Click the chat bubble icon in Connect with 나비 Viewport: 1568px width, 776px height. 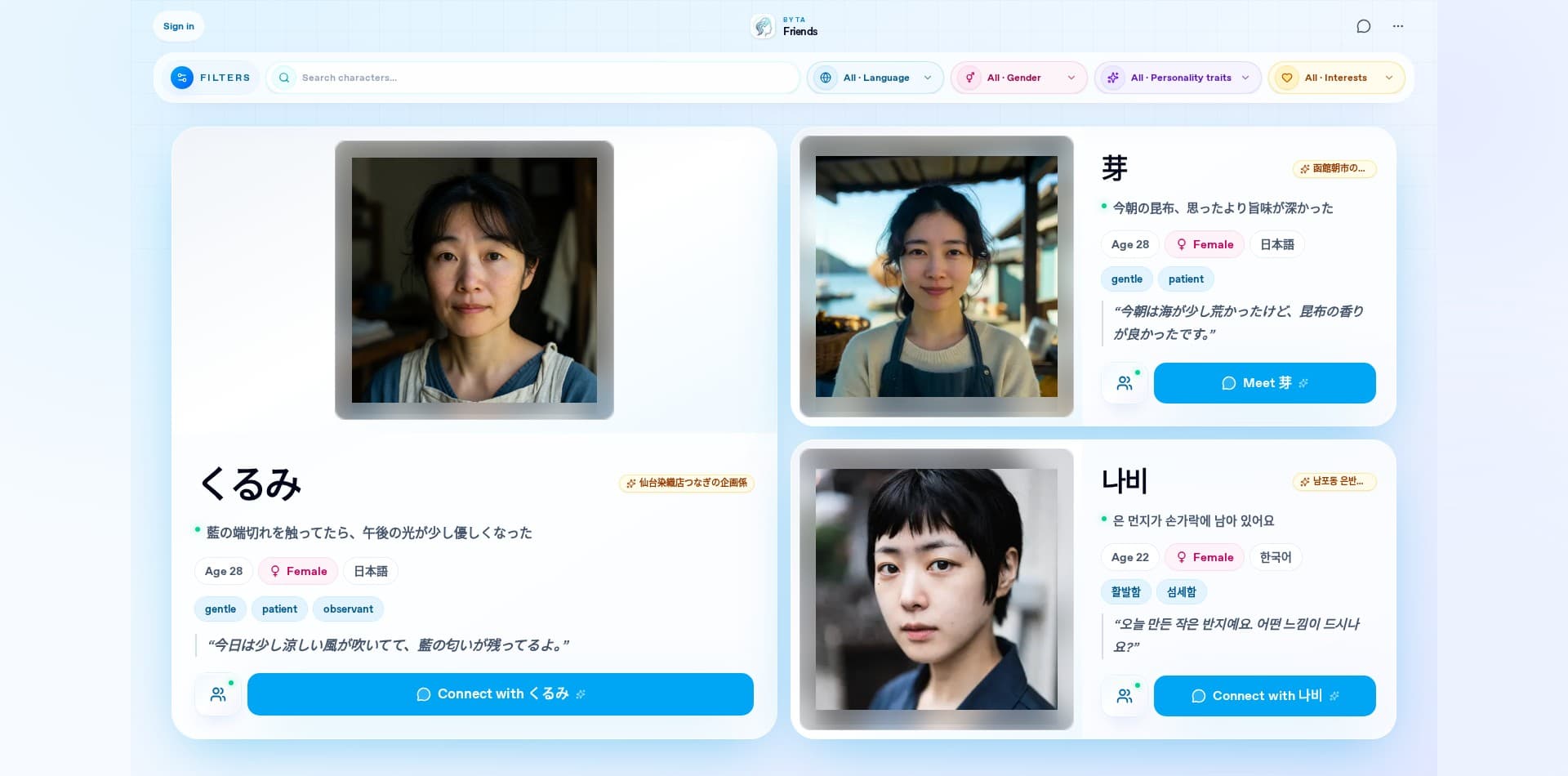pos(1198,696)
